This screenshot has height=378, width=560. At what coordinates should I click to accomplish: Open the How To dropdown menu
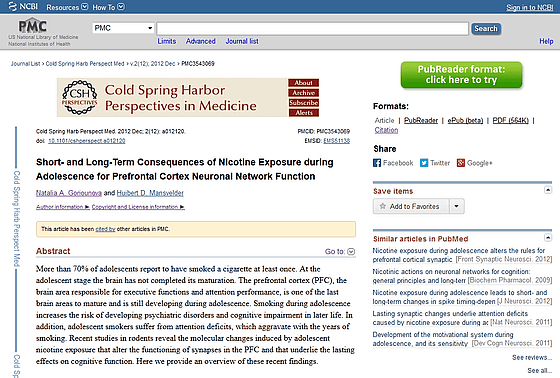coord(108,7)
